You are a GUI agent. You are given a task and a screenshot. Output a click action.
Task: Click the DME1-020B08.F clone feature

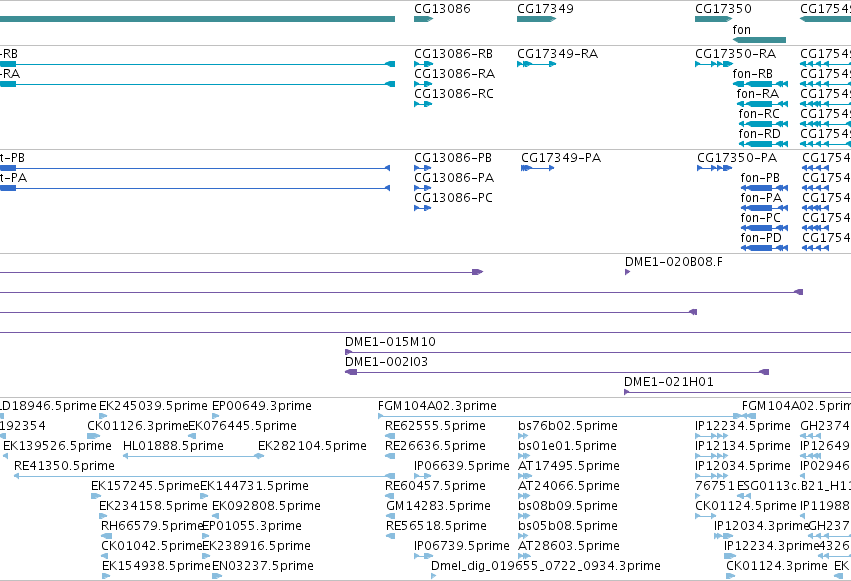click(627, 272)
